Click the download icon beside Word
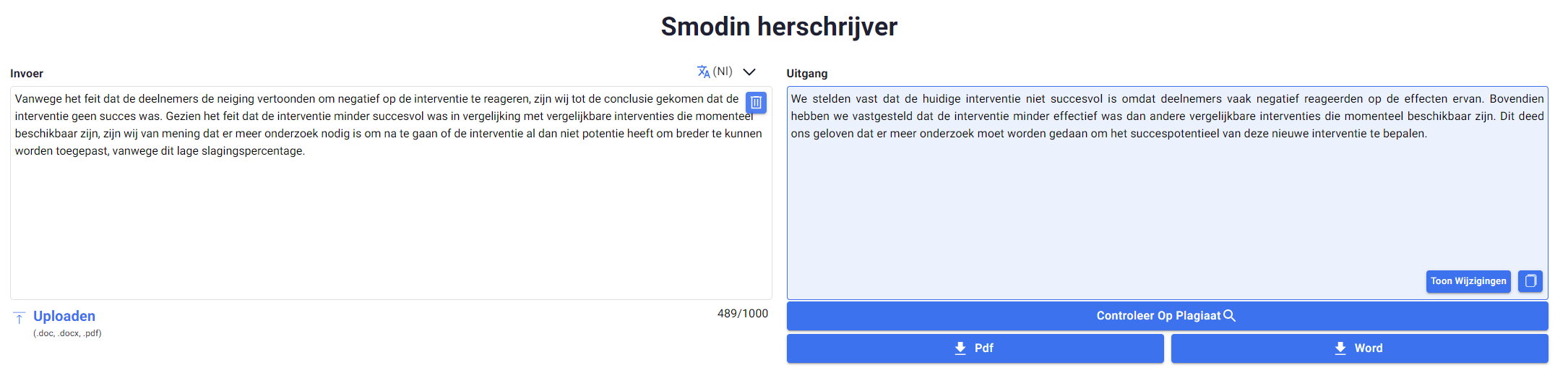This screenshot has height=373, width=1568. tap(1340, 348)
